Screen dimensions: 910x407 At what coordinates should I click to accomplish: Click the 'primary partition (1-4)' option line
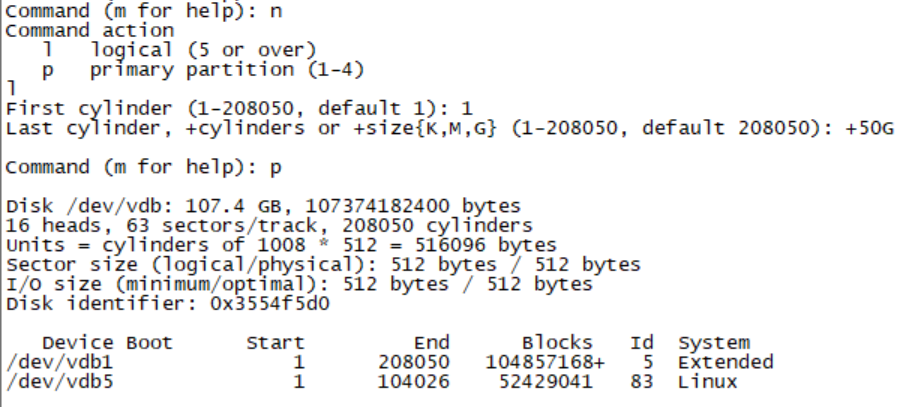tap(203, 70)
